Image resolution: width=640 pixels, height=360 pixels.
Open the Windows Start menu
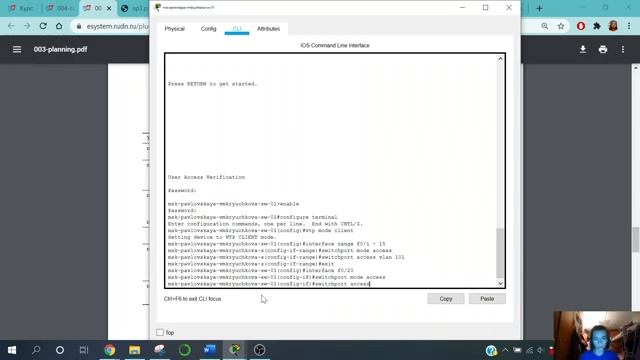(x=12, y=350)
